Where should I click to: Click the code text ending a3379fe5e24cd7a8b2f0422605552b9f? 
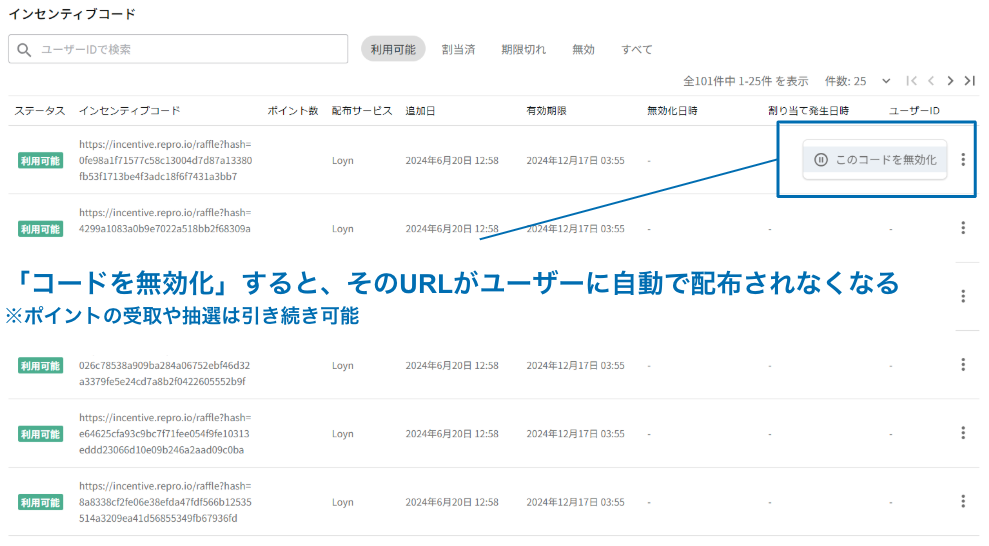coord(165,373)
